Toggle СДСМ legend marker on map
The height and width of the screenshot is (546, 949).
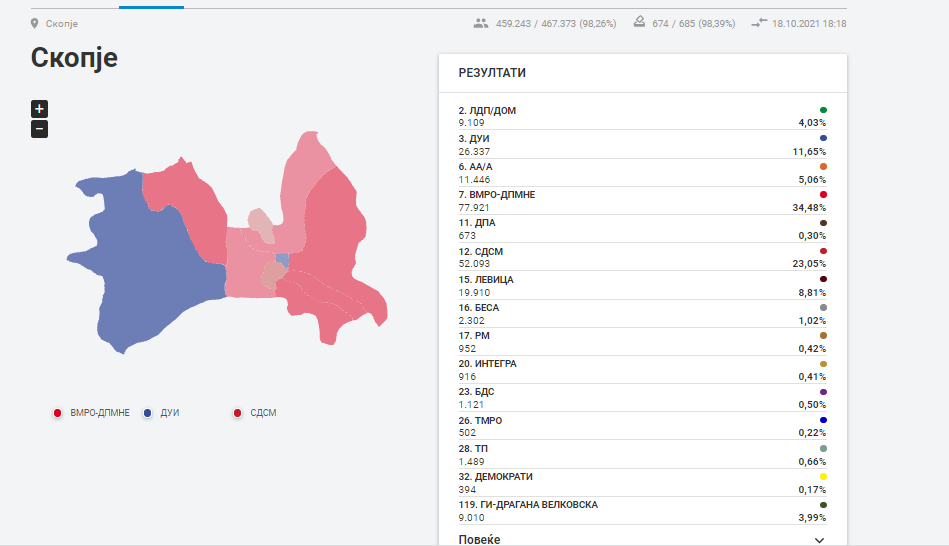[237, 413]
